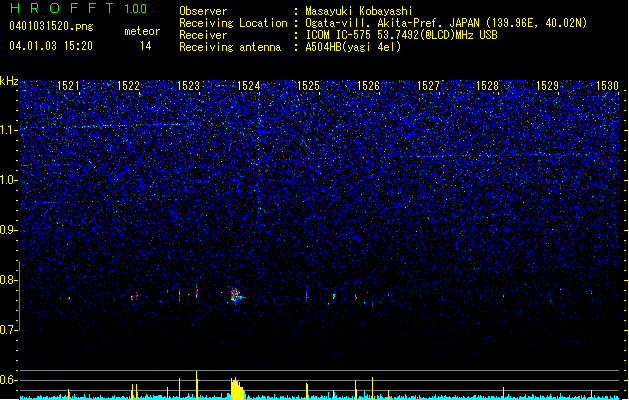The height and width of the screenshot is (400, 629).
Task: Click the 1523 time axis marker
Action: [189, 86]
